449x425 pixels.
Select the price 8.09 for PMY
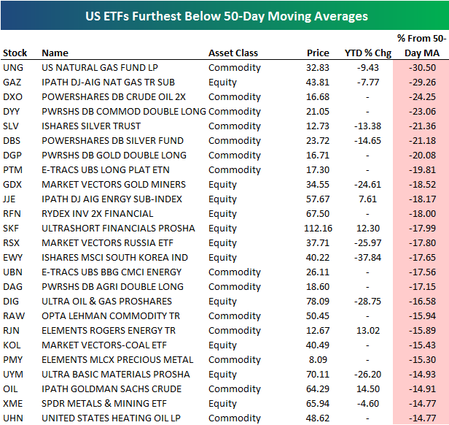[x=318, y=360]
